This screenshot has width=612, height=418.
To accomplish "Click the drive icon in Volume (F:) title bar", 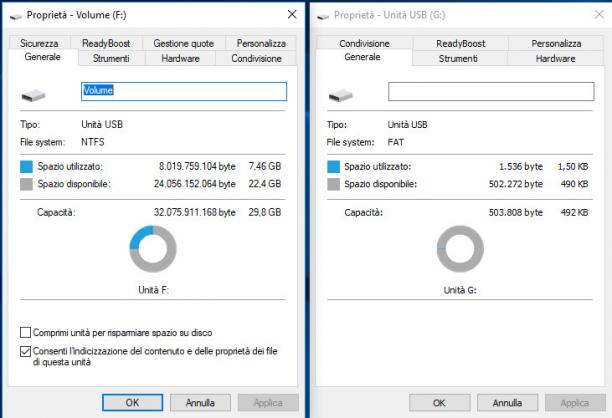I will 16,16.
